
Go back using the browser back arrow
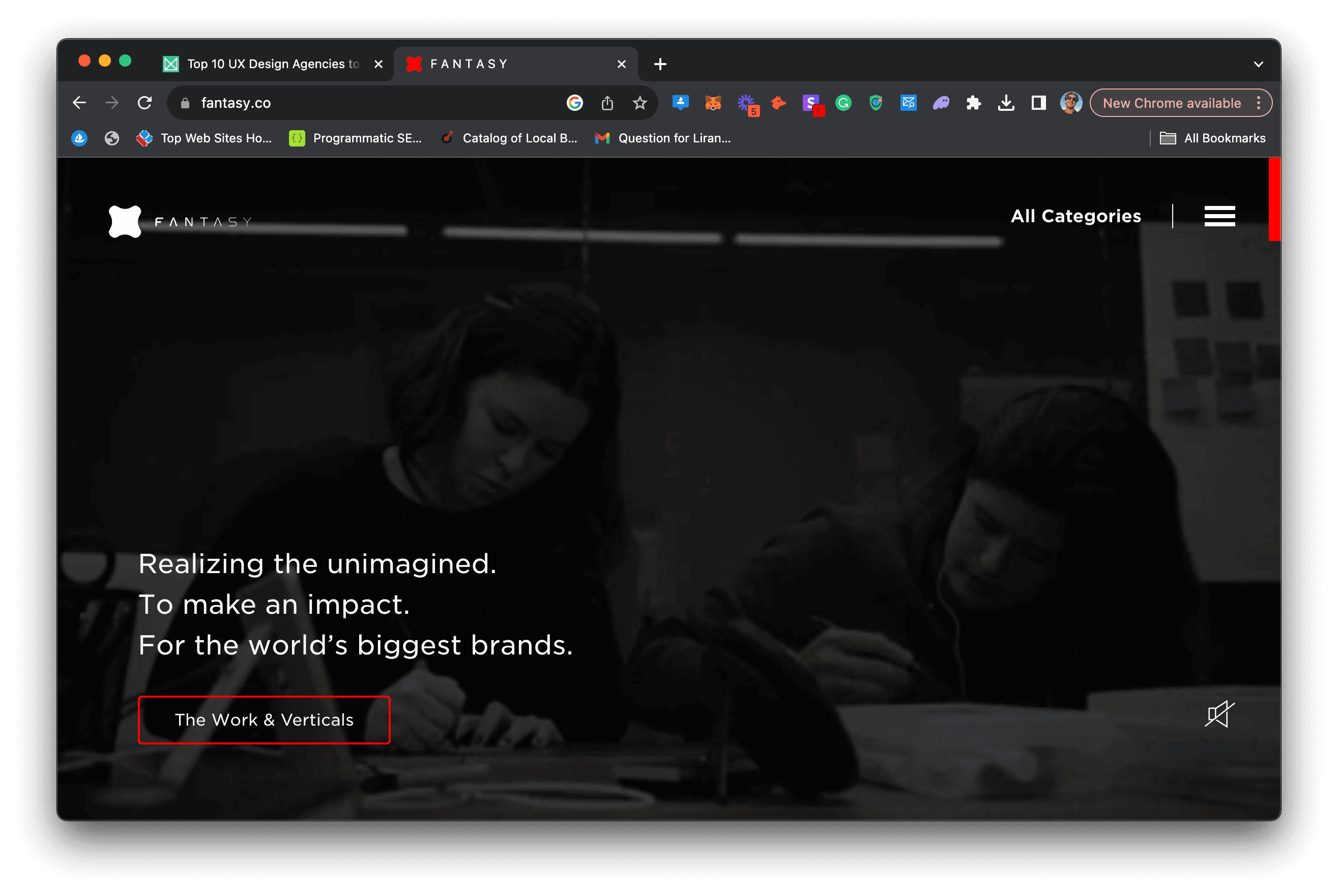click(x=79, y=103)
